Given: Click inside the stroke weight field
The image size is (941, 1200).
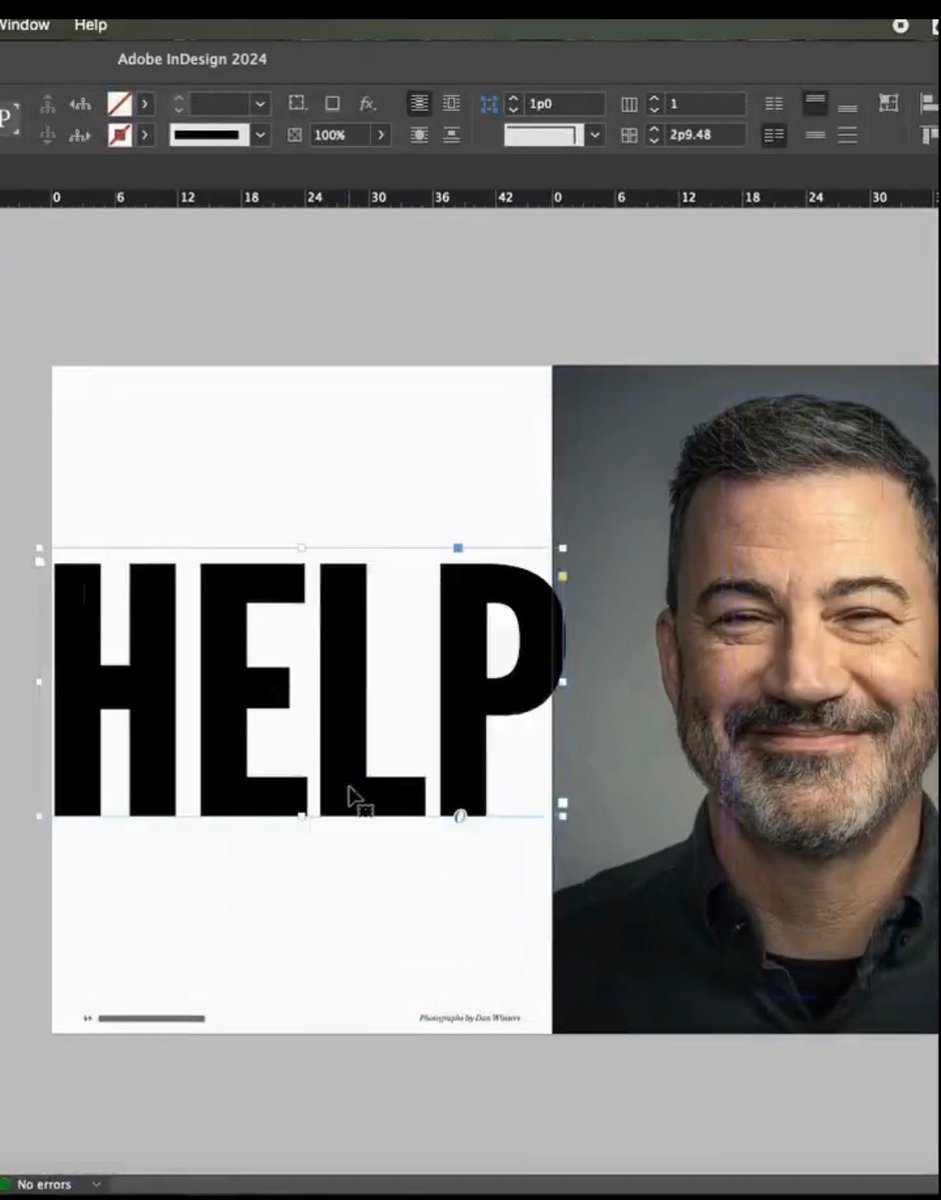Looking at the screenshot, I should tap(219, 104).
